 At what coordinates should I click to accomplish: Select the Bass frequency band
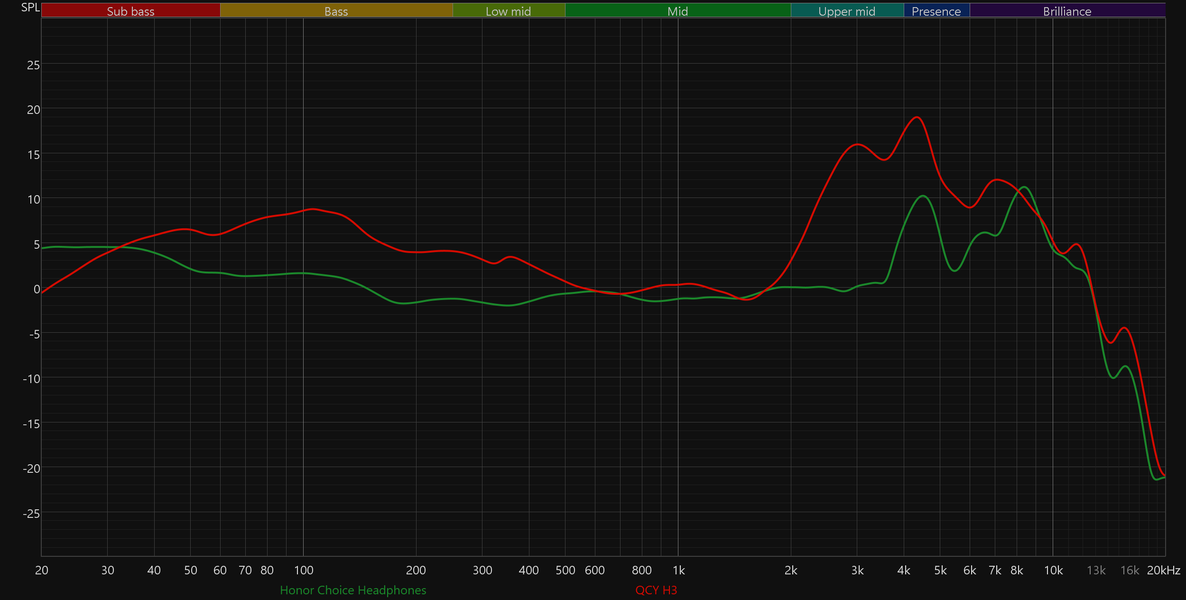point(337,11)
